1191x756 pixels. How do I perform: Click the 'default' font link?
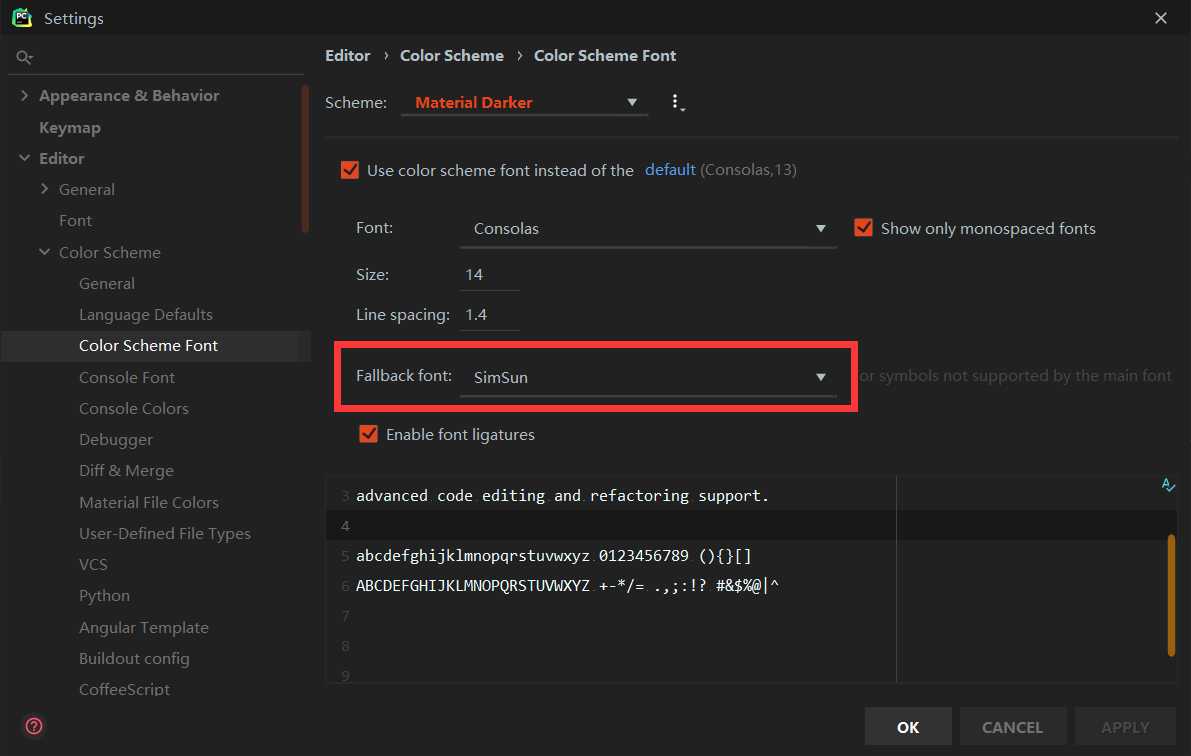coord(670,169)
